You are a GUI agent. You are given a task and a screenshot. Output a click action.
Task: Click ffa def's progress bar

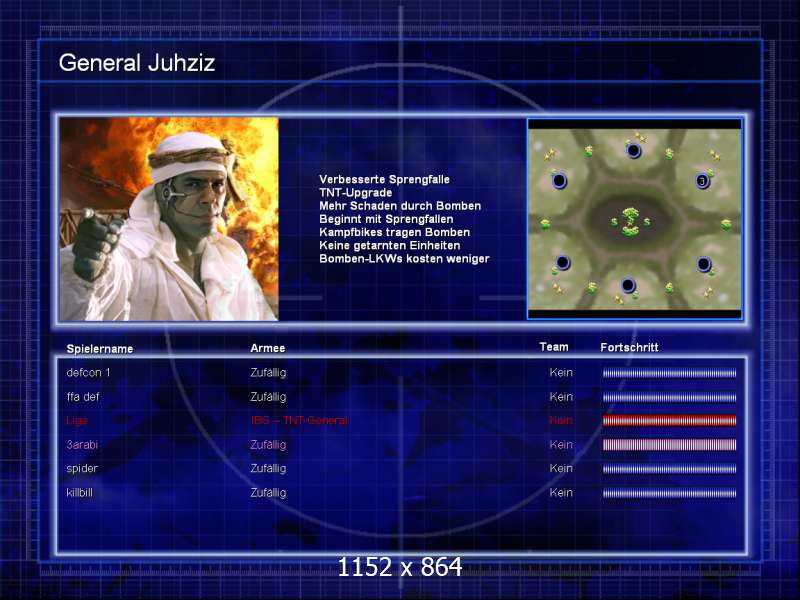coord(669,397)
